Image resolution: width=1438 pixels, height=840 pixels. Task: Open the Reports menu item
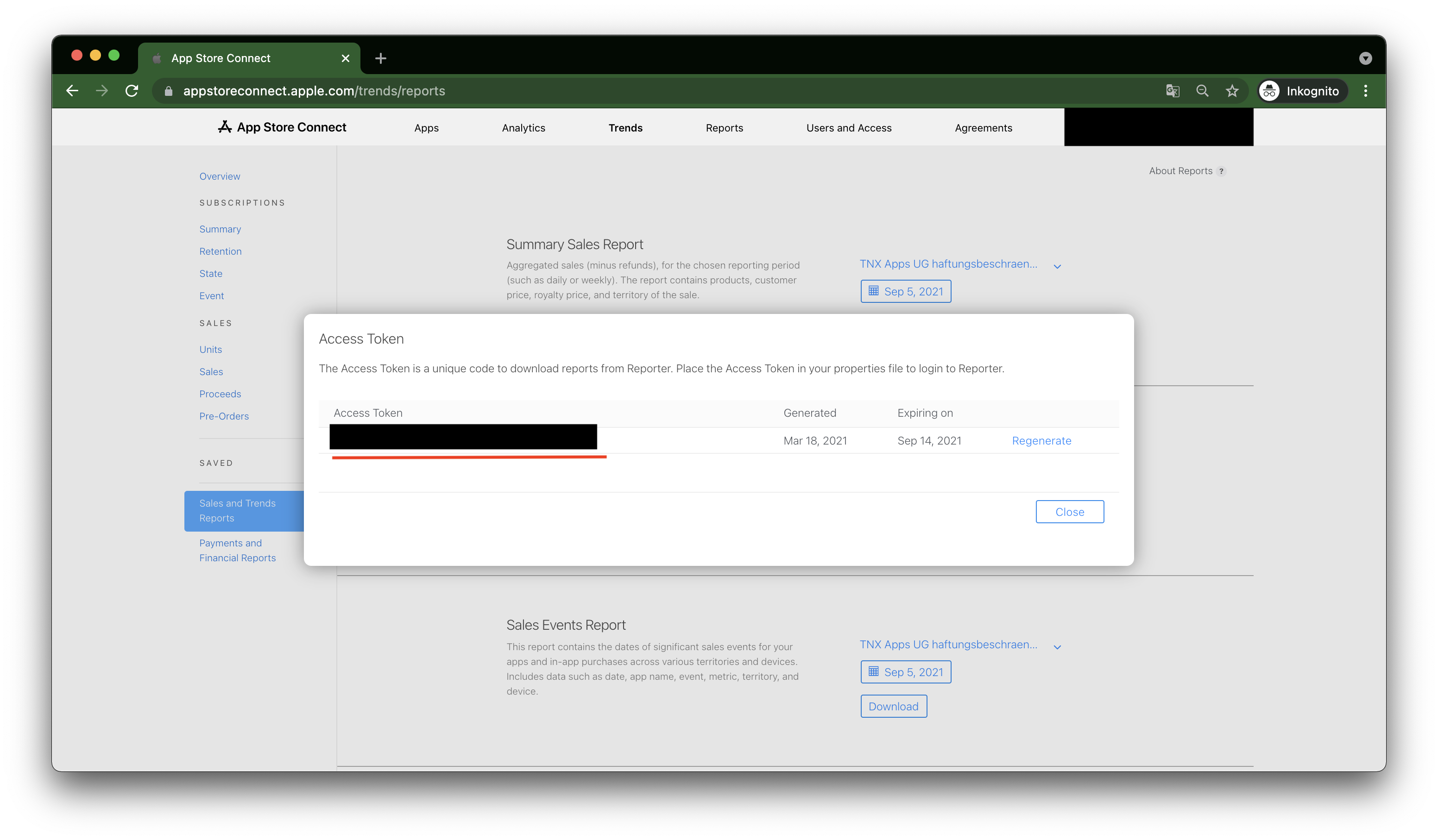724,128
